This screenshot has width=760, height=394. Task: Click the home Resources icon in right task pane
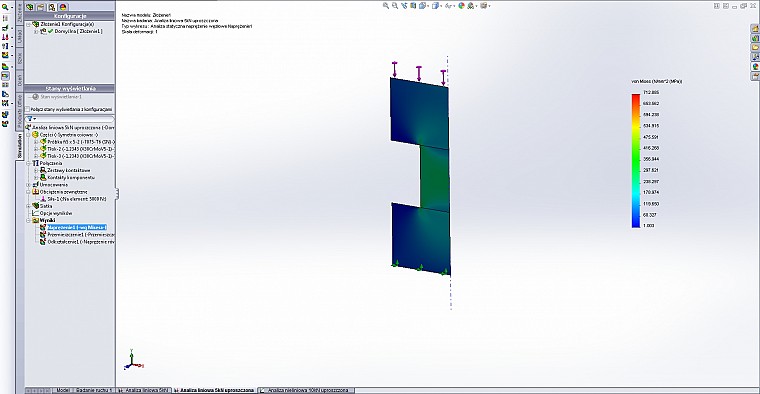(x=755, y=29)
